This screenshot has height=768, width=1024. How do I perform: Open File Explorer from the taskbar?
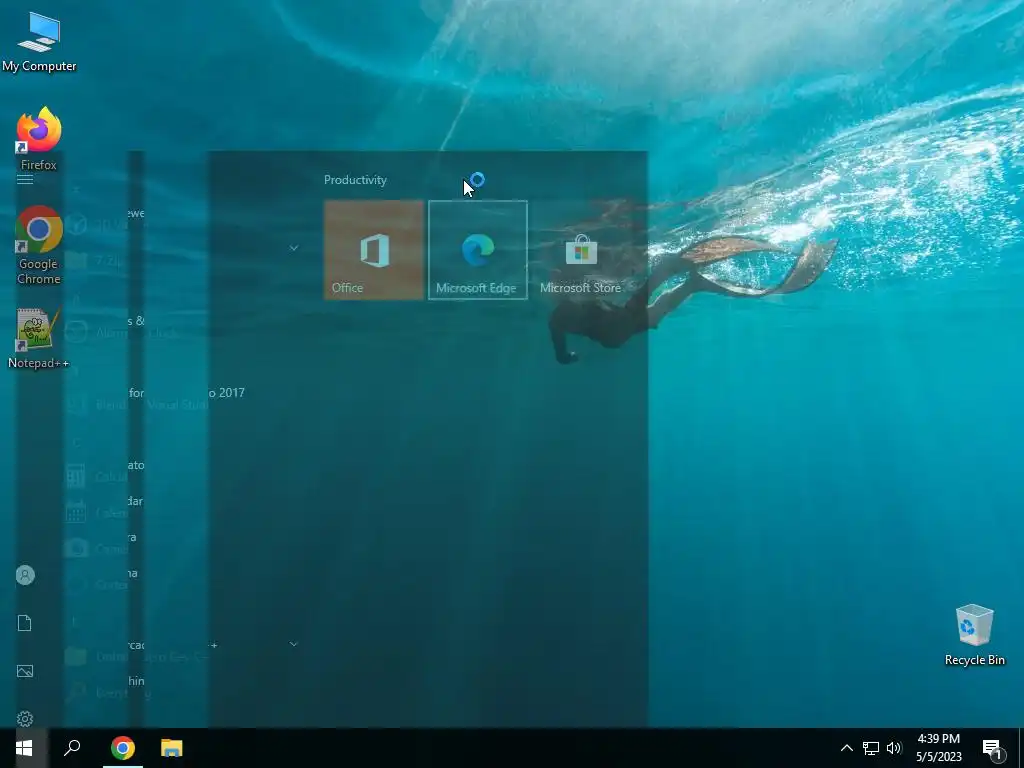(172, 748)
